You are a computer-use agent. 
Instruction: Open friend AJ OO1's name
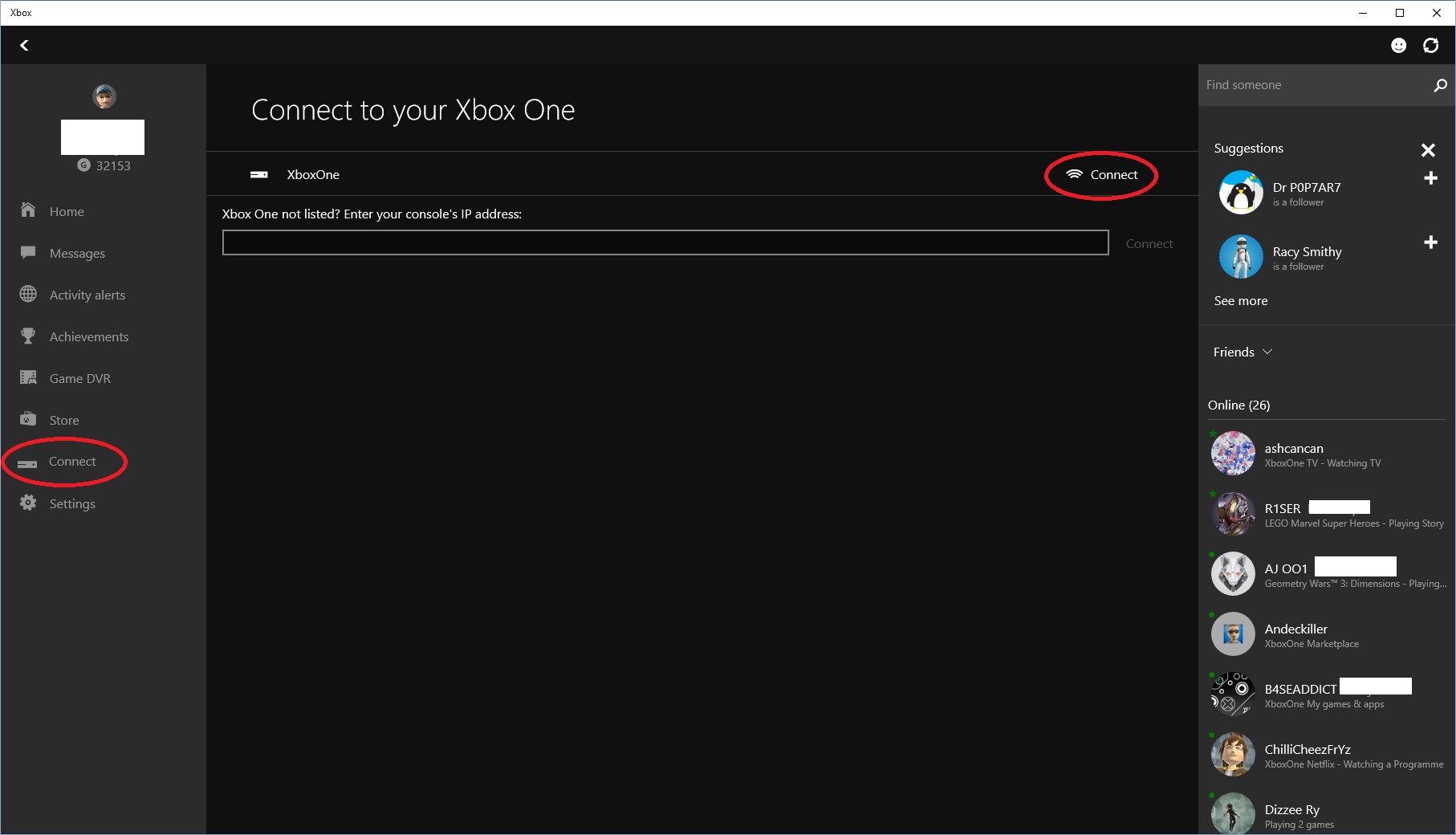tap(1286, 568)
